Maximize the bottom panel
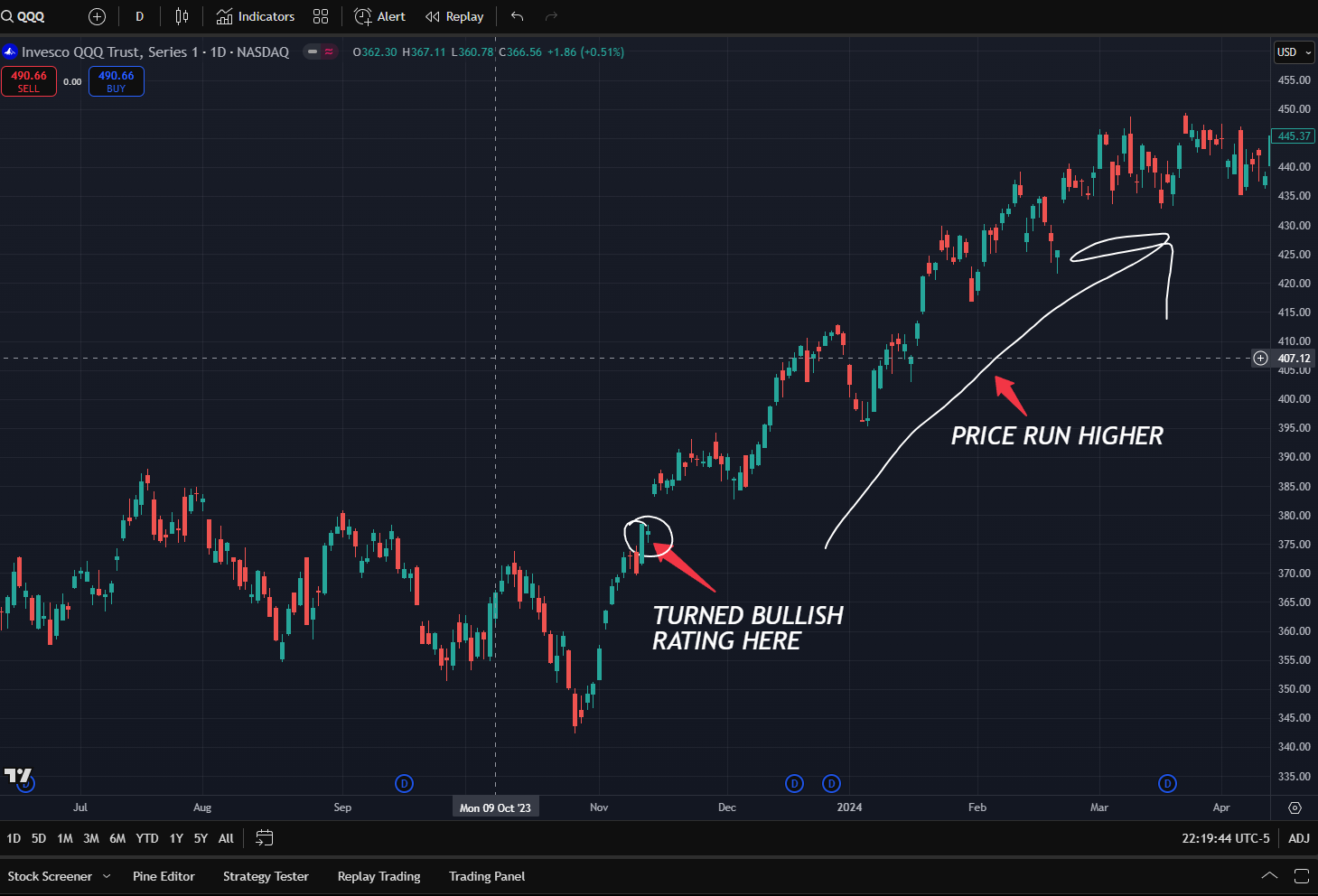The height and width of the screenshot is (896, 1318). pyautogui.click(x=1302, y=876)
